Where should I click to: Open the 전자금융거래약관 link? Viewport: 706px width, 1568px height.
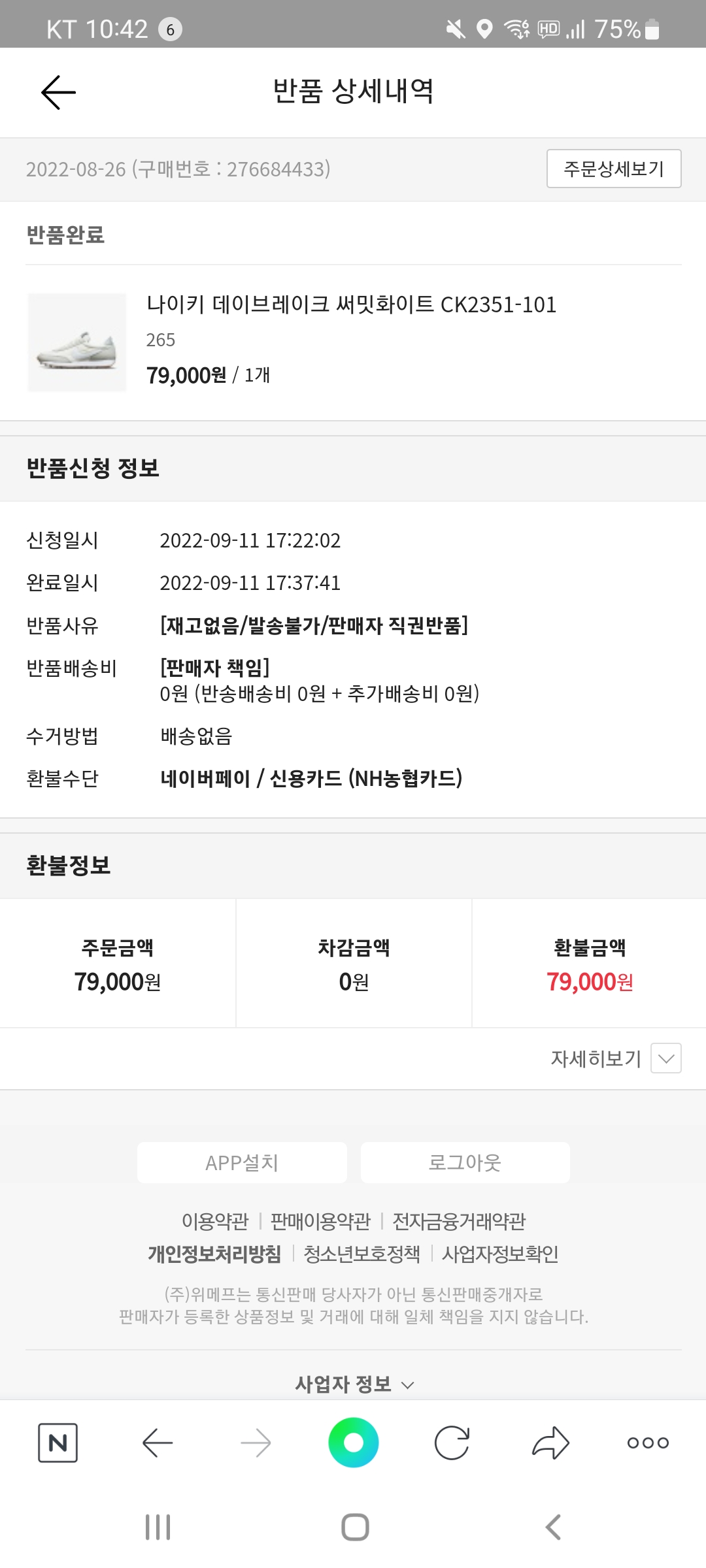point(459,1220)
